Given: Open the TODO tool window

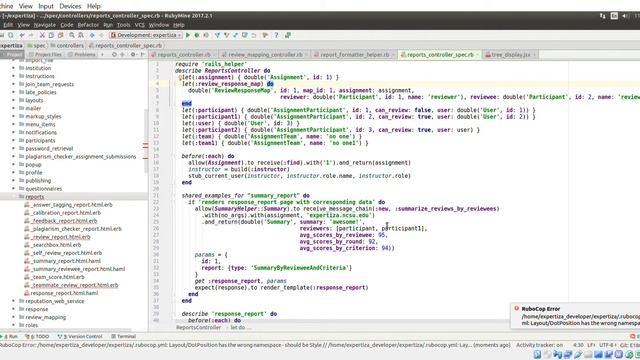Looking at the screenshot, I should pyautogui.click(x=37, y=336).
